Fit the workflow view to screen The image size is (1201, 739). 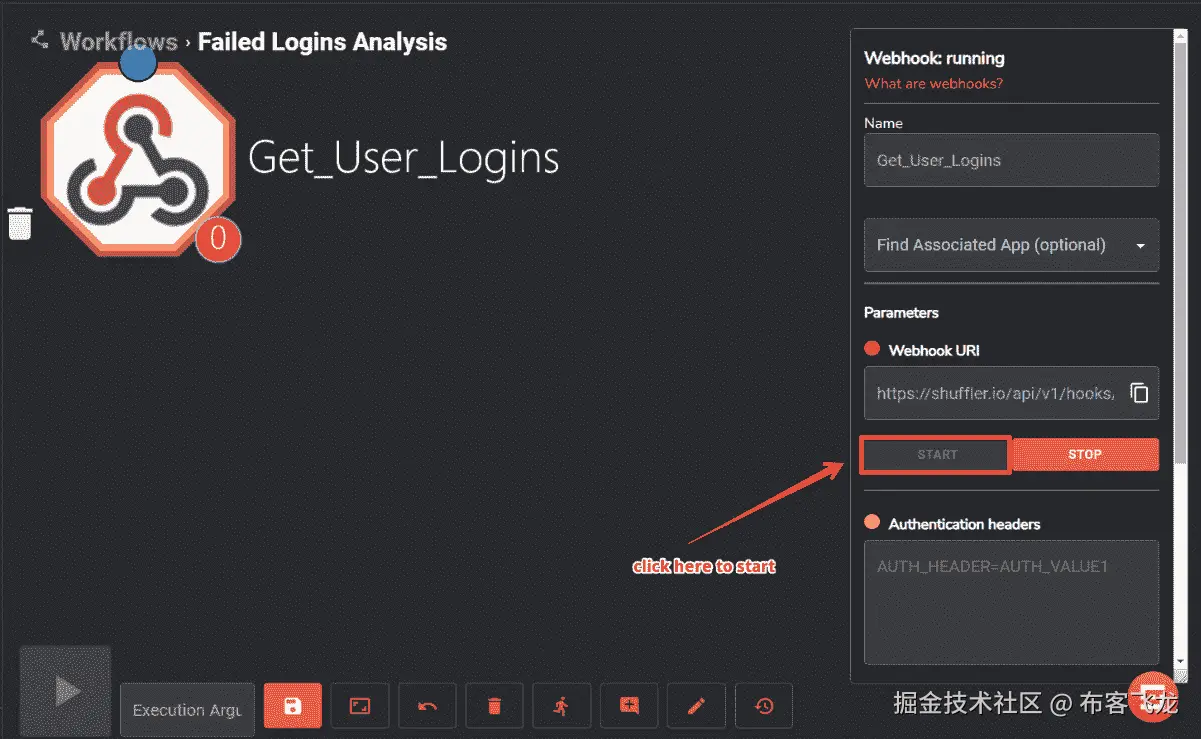(359, 705)
